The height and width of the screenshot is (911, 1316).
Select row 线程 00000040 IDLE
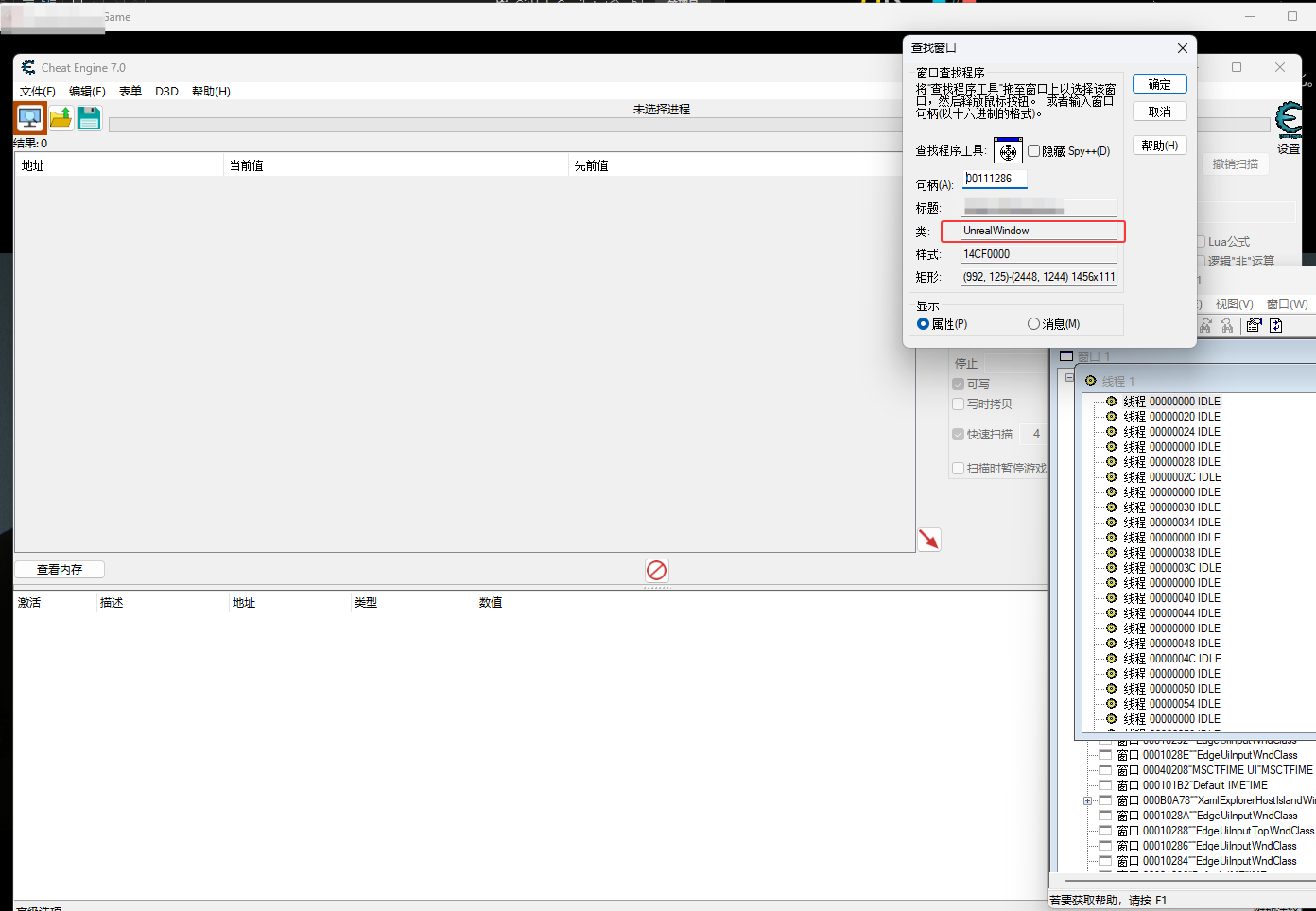pyautogui.click(x=1171, y=598)
